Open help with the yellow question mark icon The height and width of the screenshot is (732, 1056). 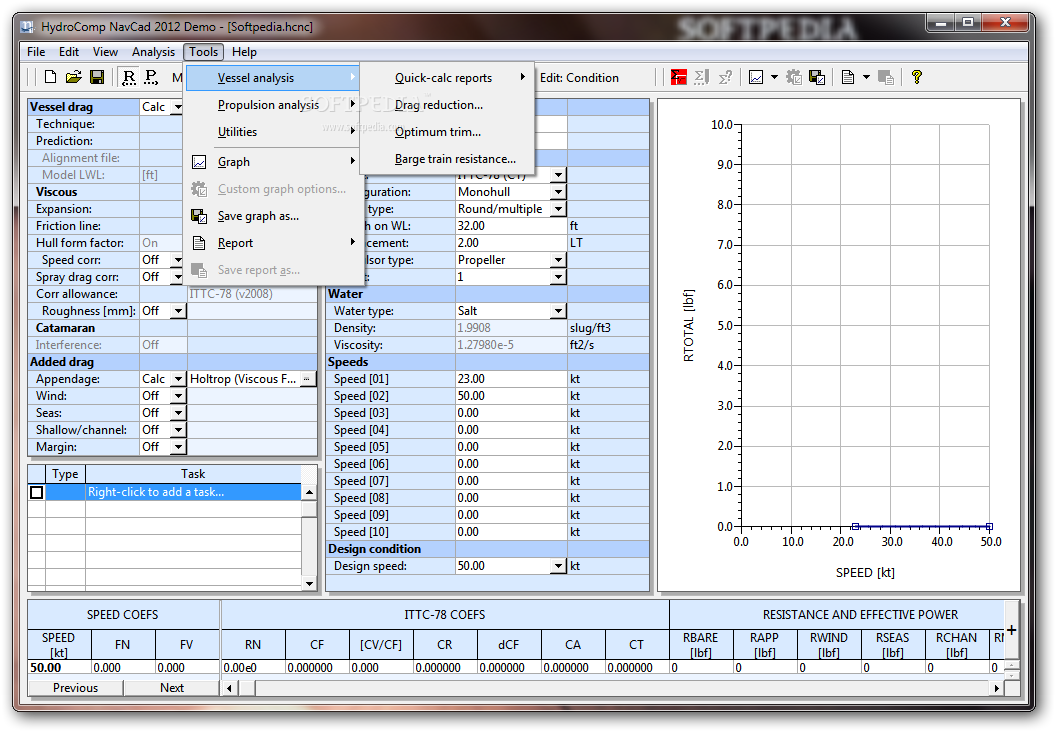[917, 77]
